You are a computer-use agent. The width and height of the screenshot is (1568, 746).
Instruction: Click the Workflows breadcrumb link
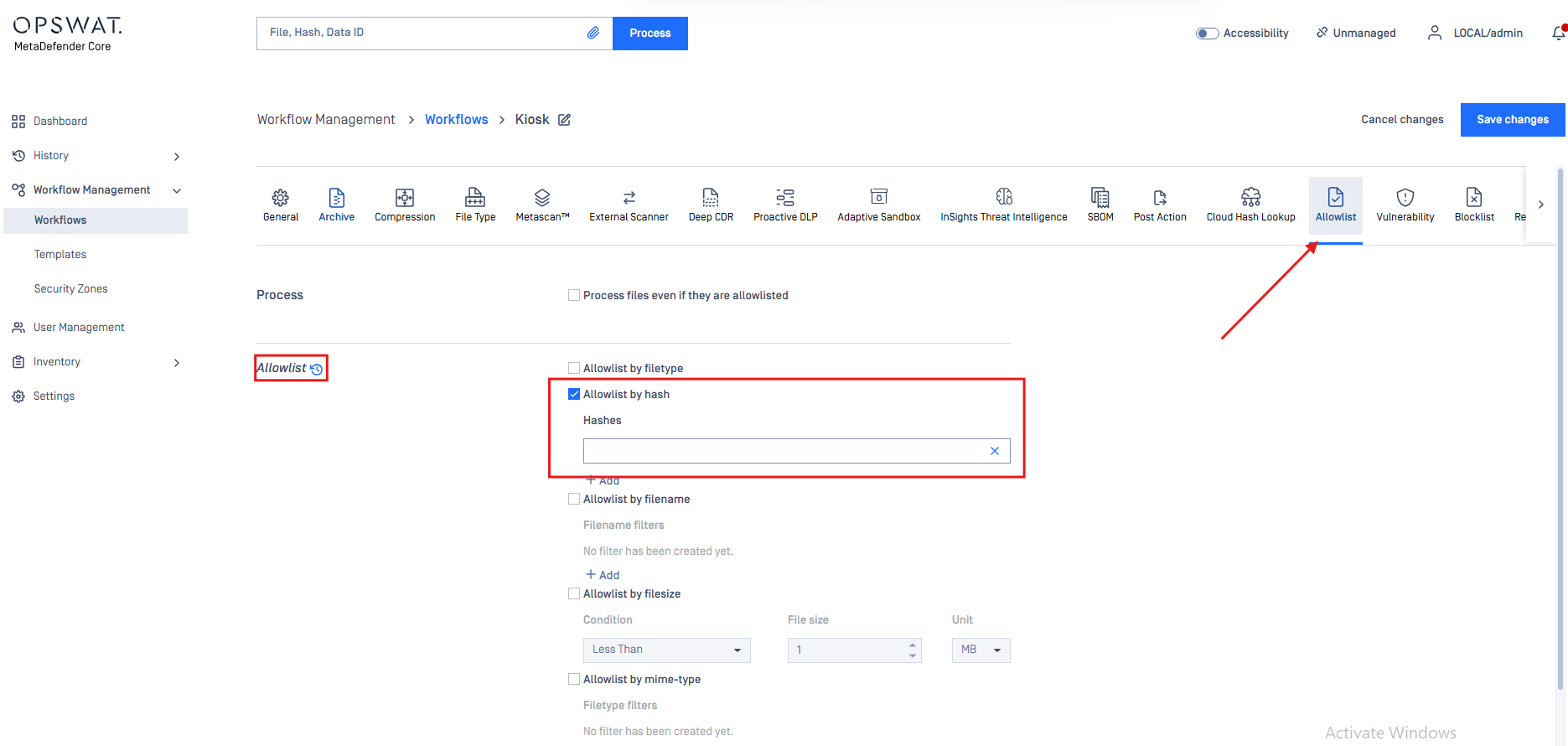pos(456,120)
